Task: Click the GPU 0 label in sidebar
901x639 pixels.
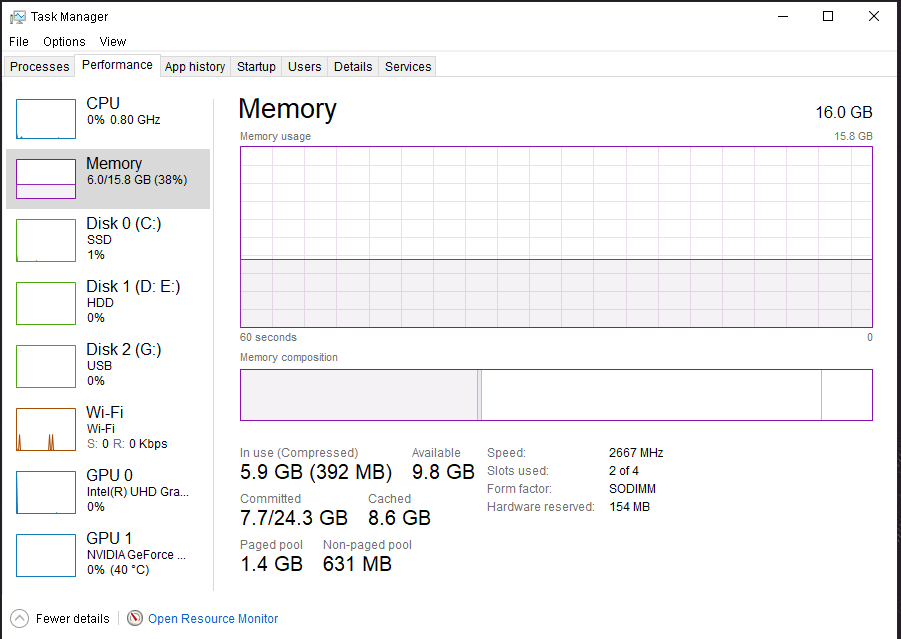Action: (x=109, y=475)
